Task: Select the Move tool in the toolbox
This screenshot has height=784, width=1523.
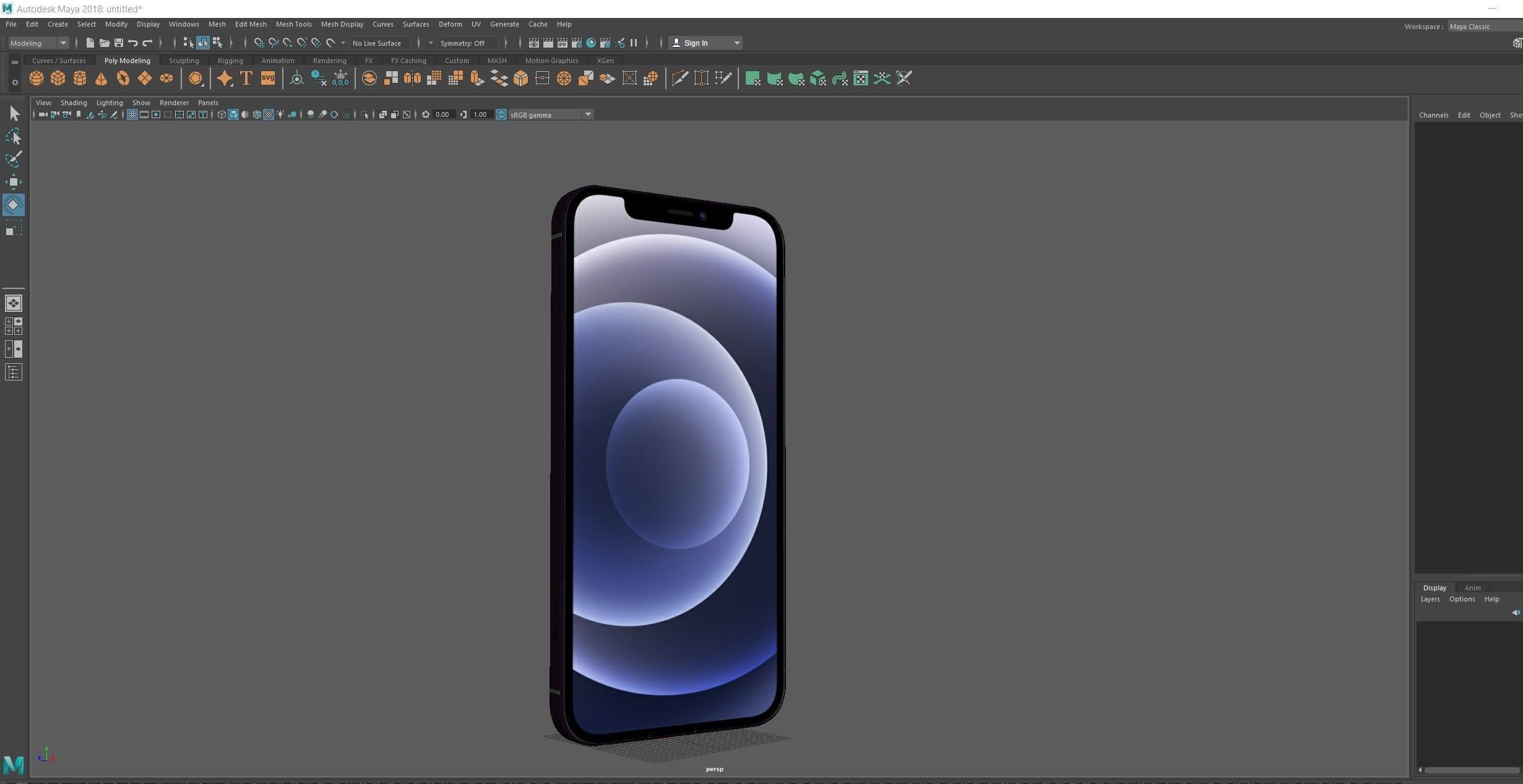Action: pyautogui.click(x=14, y=182)
